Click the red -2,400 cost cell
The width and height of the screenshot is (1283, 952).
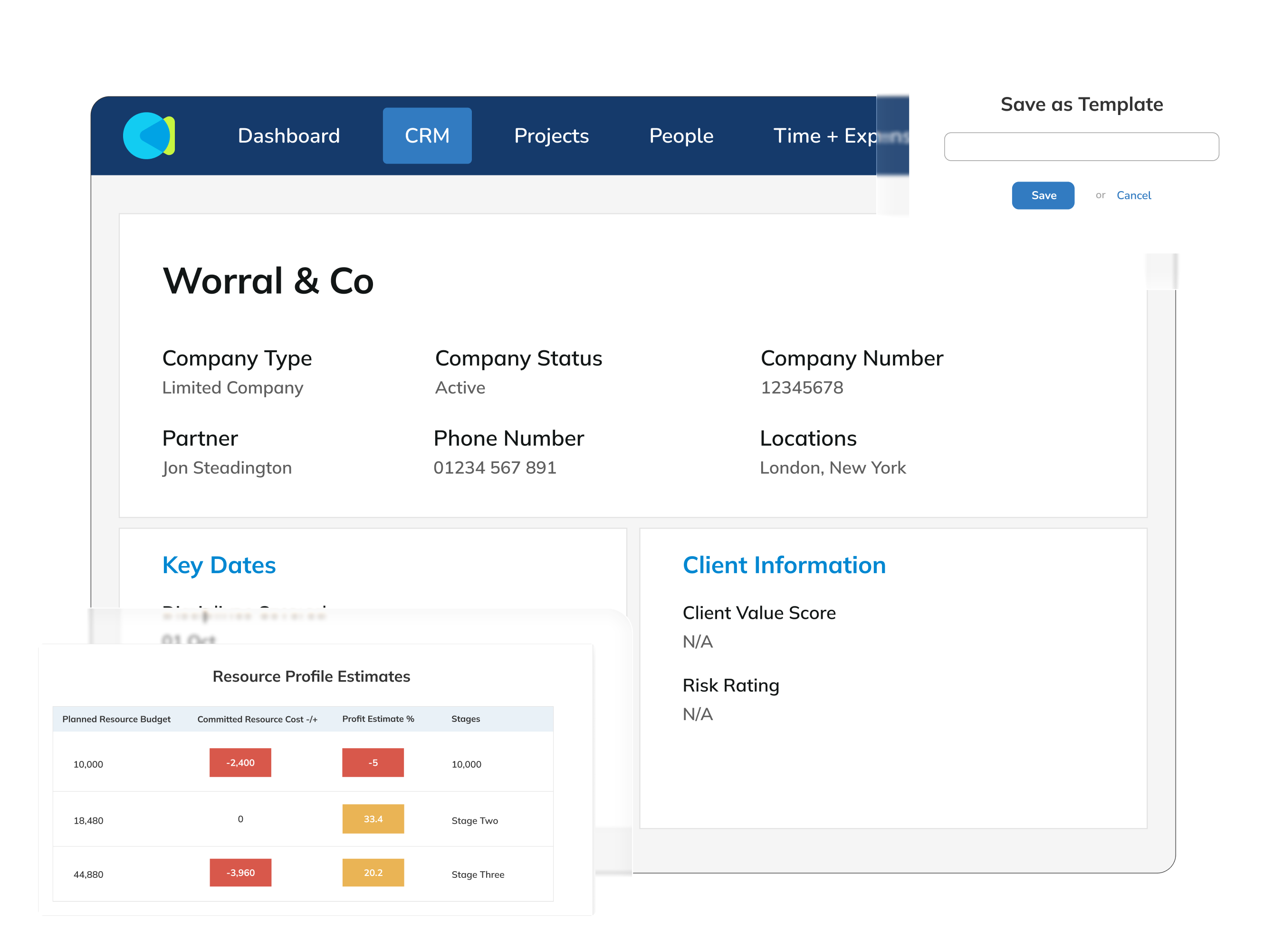pos(240,762)
